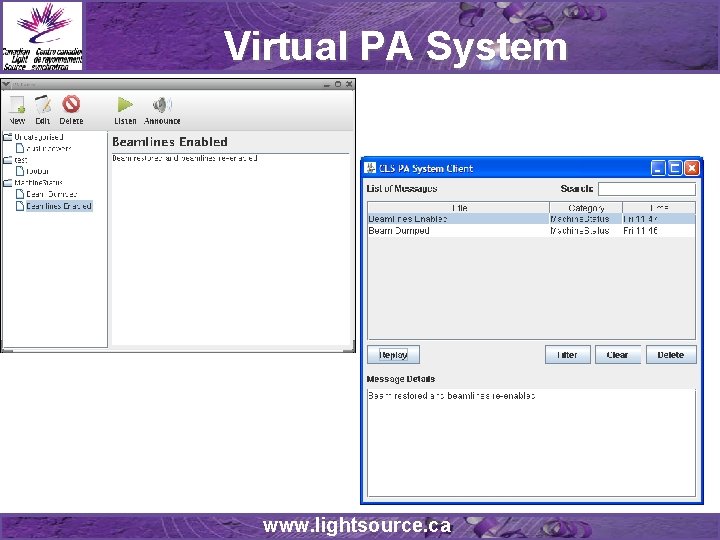Click the Filter button
Screen dimensions: 720x540
click(568, 354)
